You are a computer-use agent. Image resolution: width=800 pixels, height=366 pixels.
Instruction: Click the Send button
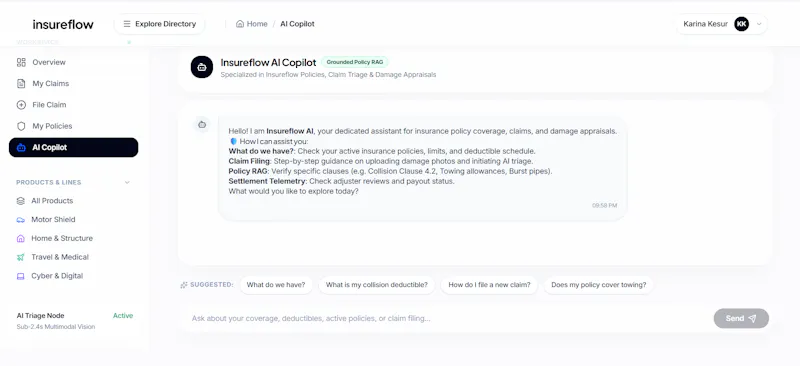741,319
